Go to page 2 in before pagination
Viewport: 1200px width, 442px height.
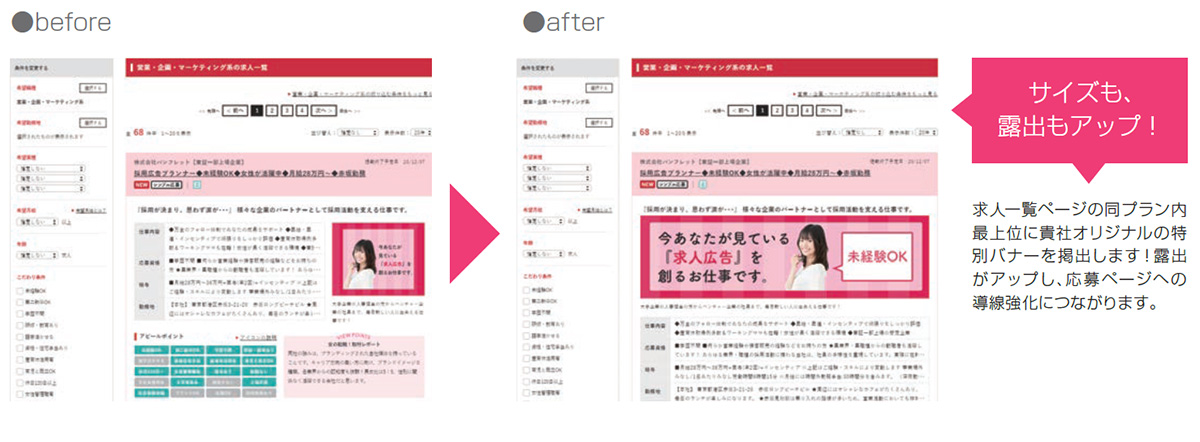coord(272,111)
